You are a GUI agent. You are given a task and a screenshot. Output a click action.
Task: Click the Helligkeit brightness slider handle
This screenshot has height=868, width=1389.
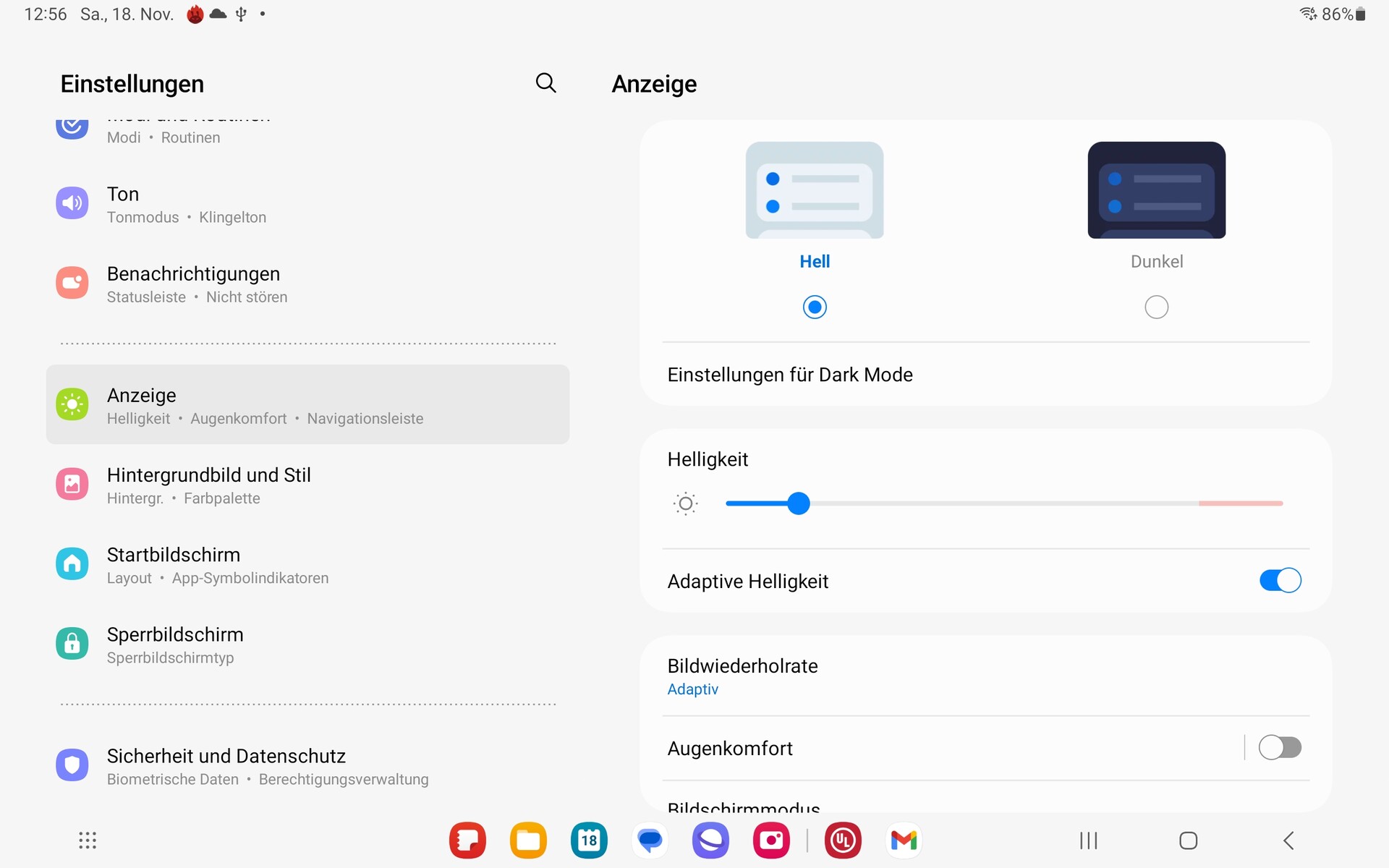[x=799, y=503]
